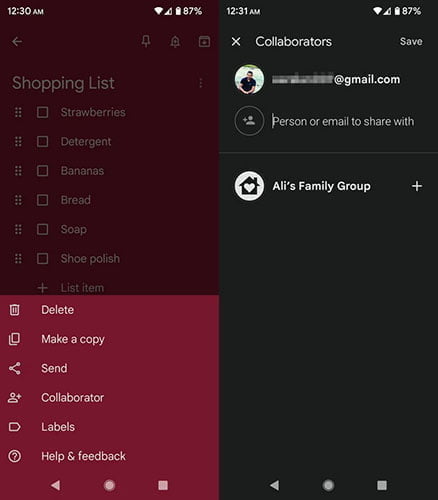Mark Shoe polish as done
This screenshot has width=438, height=500.
click(x=43, y=259)
